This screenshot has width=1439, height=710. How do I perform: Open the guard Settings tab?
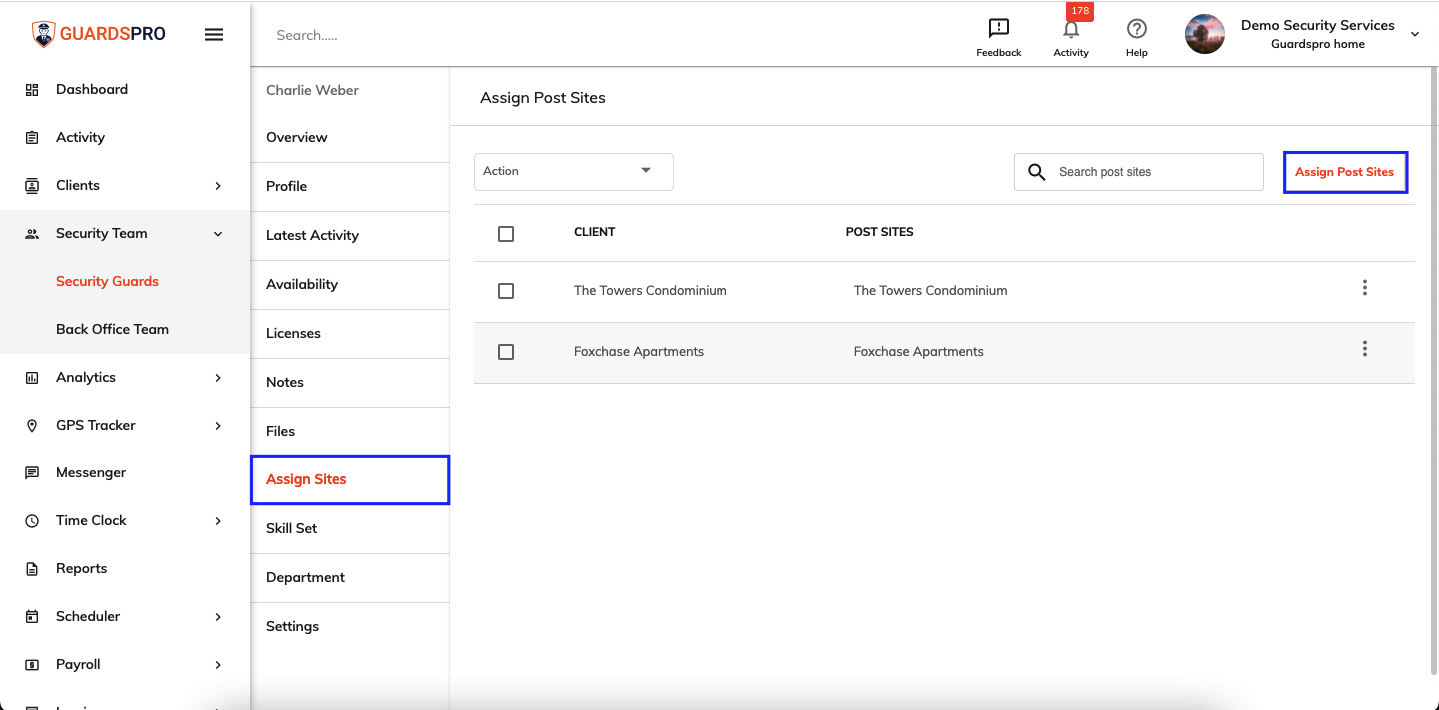(x=350, y=627)
